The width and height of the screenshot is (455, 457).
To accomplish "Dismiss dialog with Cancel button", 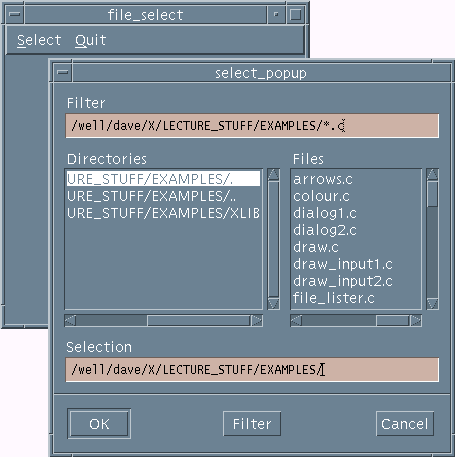I will (405, 424).
